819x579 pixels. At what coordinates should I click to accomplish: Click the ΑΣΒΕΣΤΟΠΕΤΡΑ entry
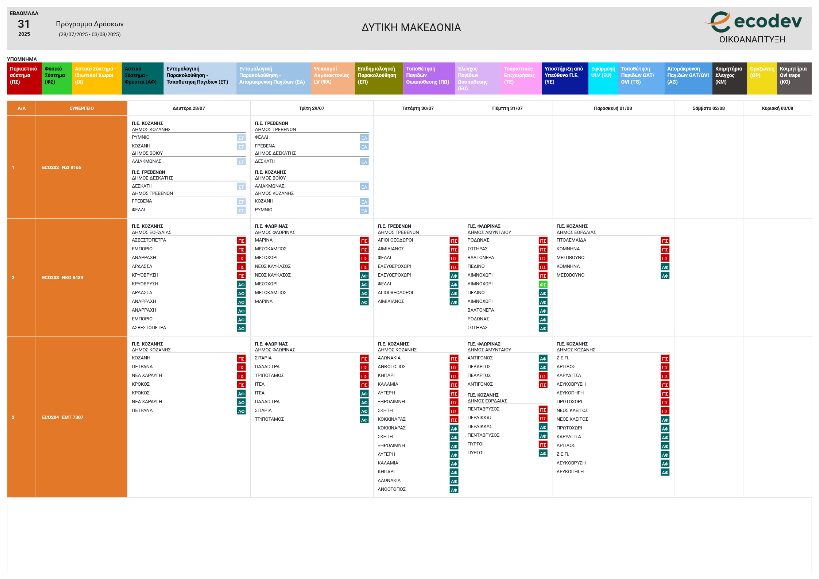149,240
